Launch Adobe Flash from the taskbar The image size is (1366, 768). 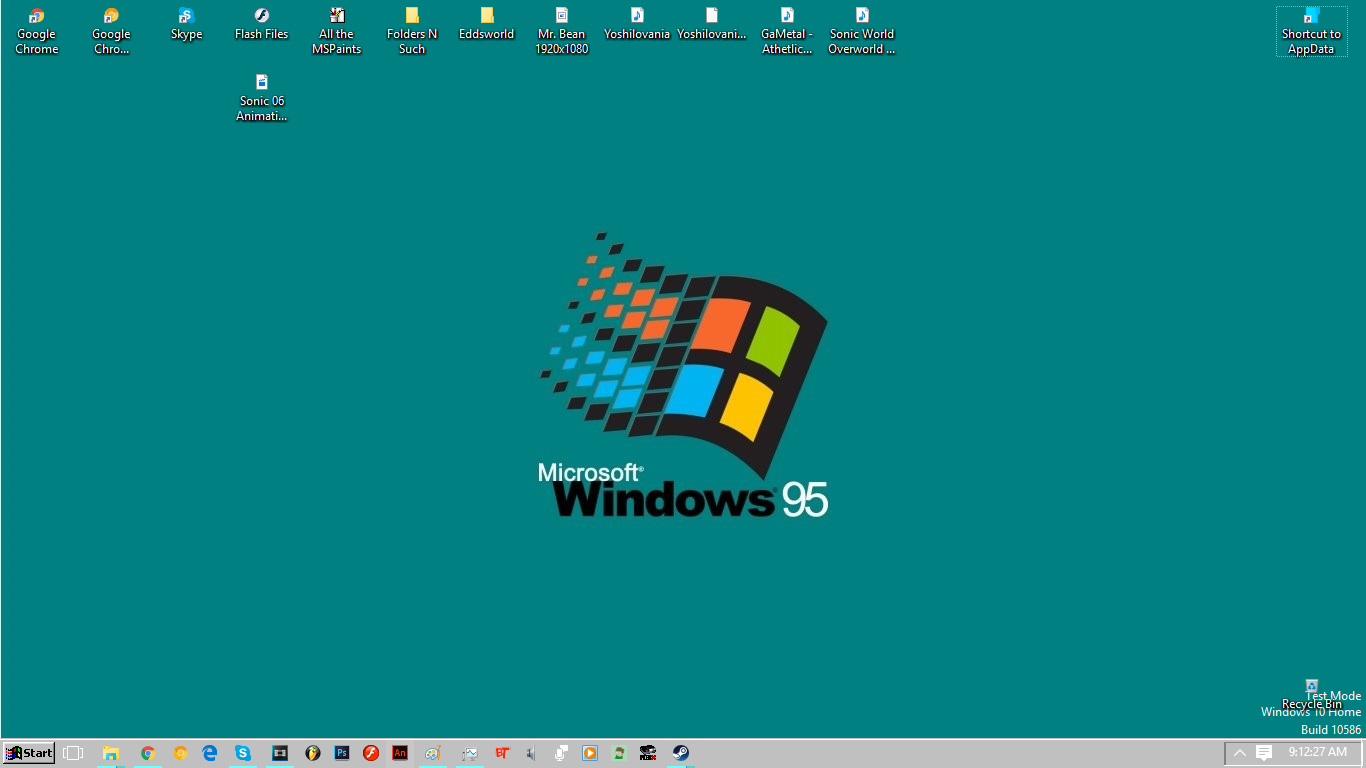click(x=371, y=753)
